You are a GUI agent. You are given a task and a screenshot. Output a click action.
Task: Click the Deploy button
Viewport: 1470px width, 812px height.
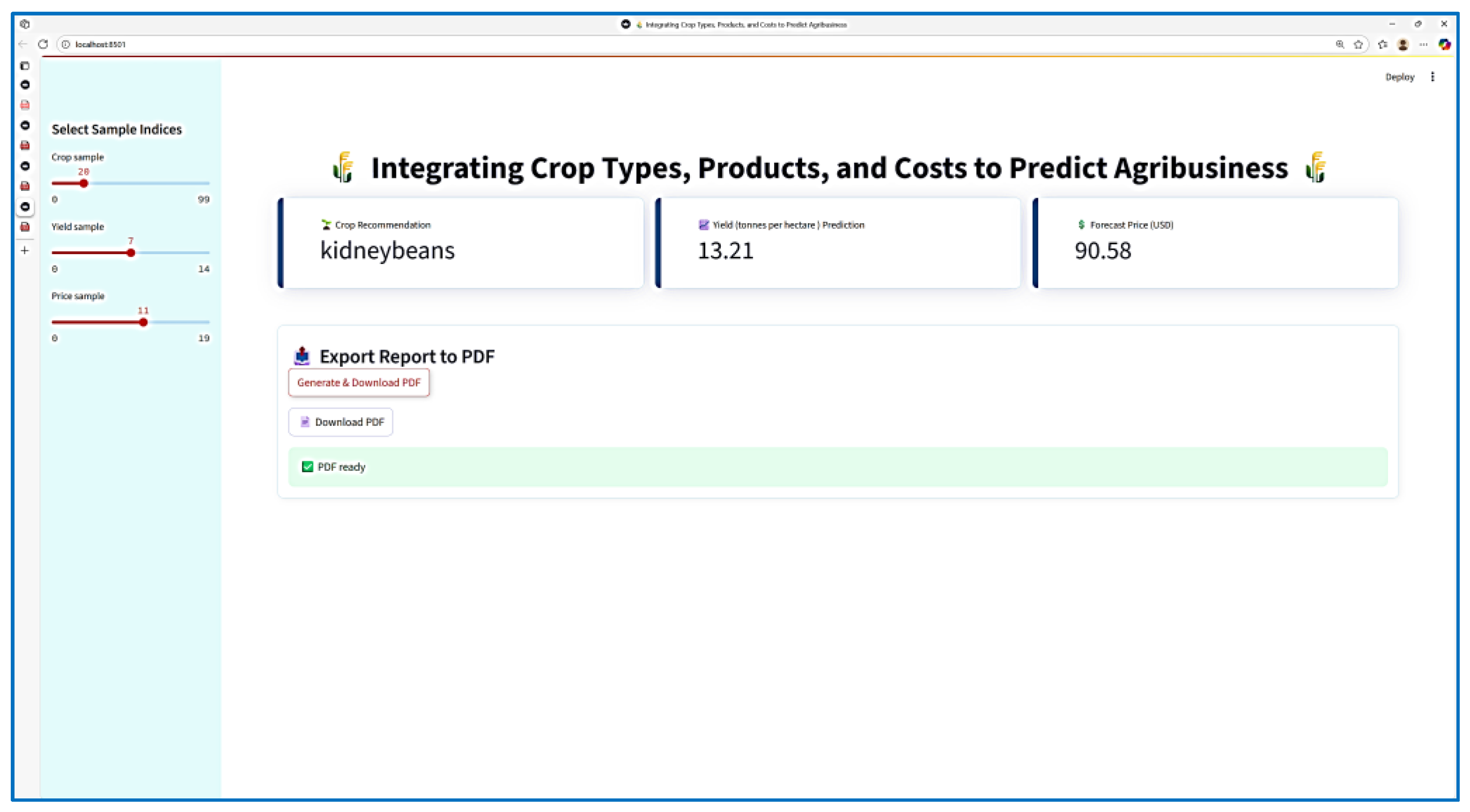click(1399, 76)
